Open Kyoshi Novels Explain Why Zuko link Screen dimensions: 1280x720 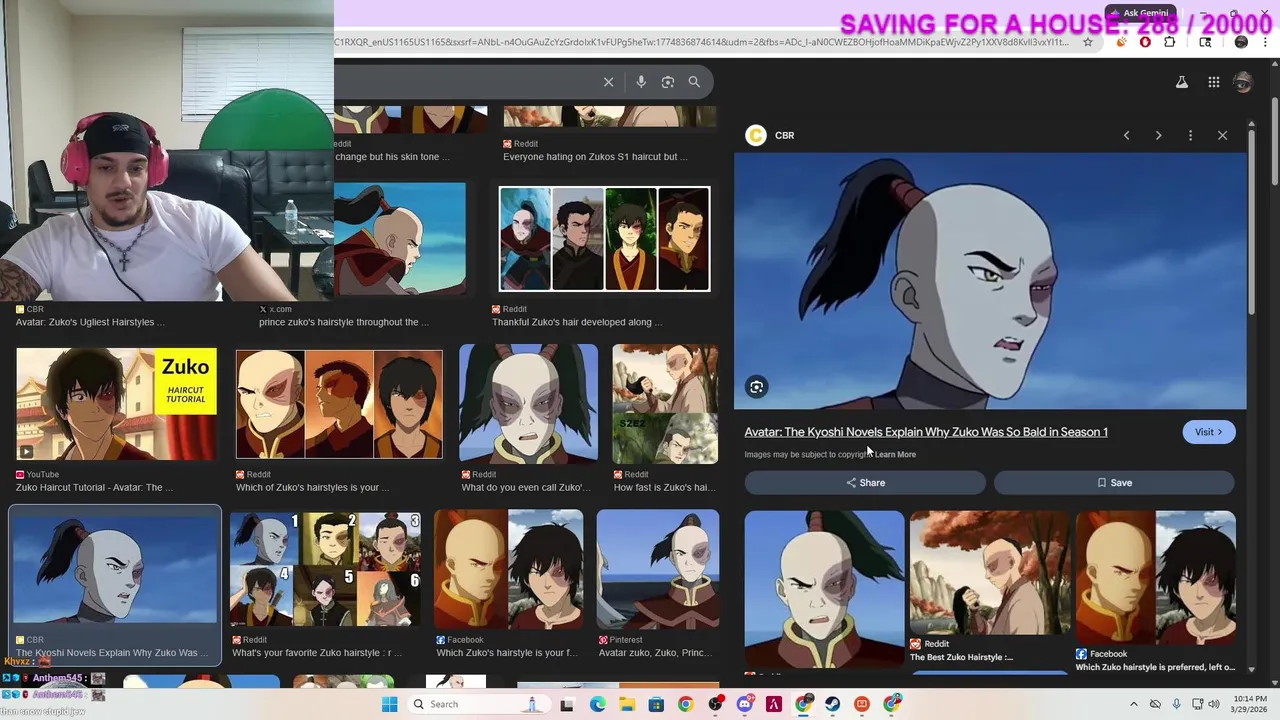click(x=926, y=432)
